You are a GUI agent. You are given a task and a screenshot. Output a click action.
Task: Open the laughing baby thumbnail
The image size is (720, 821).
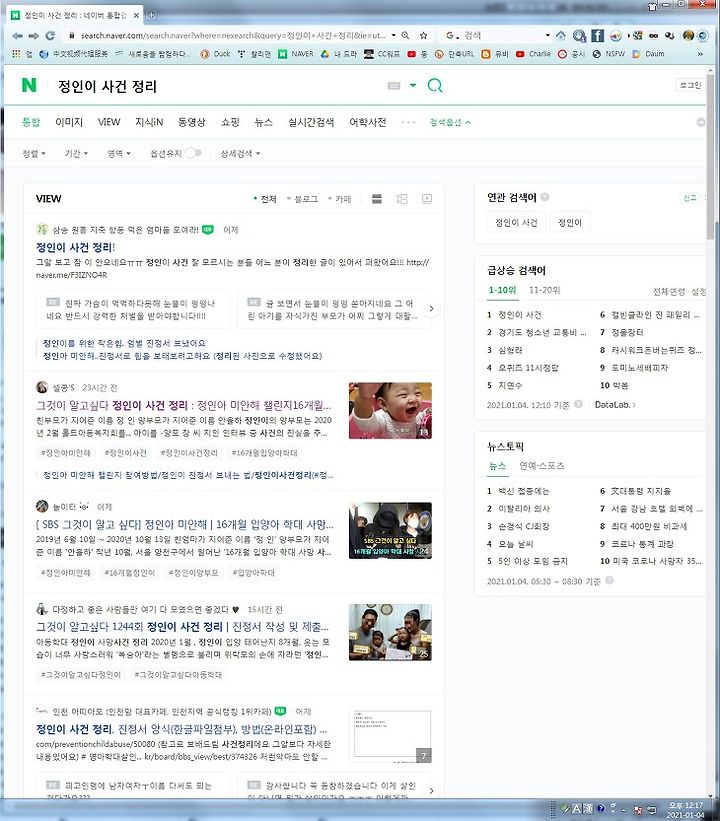pyautogui.click(x=390, y=410)
